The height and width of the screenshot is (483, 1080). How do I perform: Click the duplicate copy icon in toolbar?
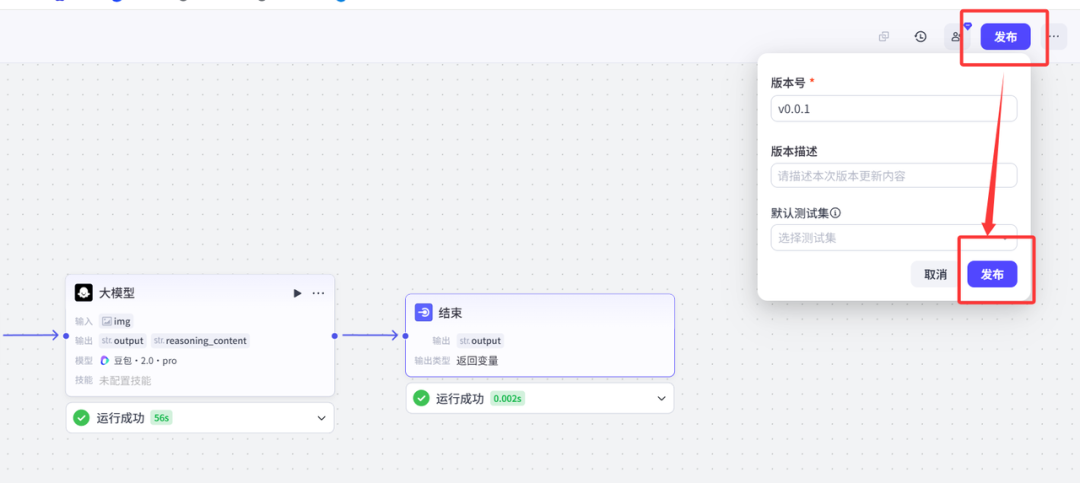click(x=884, y=37)
